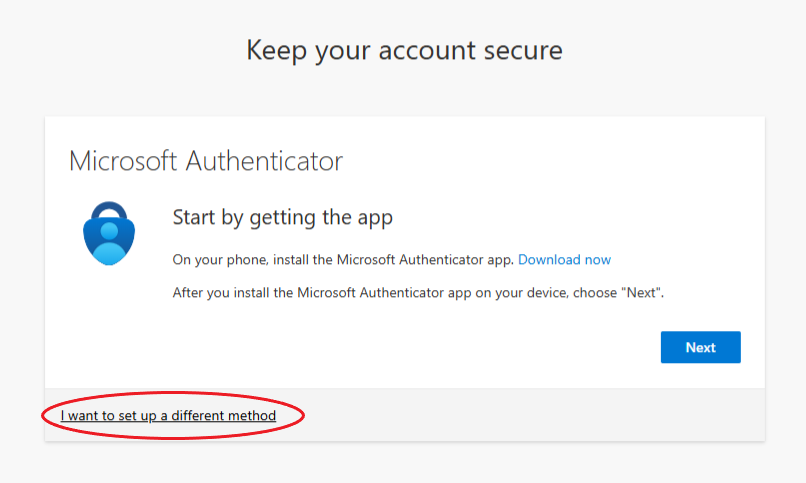This screenshot has width=806, height=483.
Task: Click the Microsoft Authenticator shield lock icon
Action: (109, 233)
